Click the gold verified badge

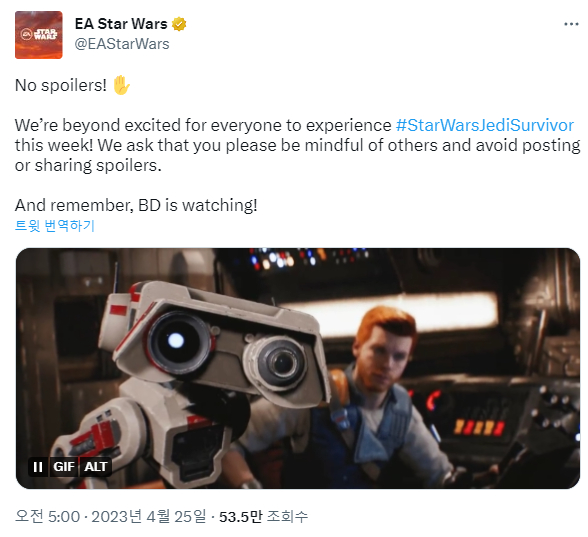tap(179, 24)
